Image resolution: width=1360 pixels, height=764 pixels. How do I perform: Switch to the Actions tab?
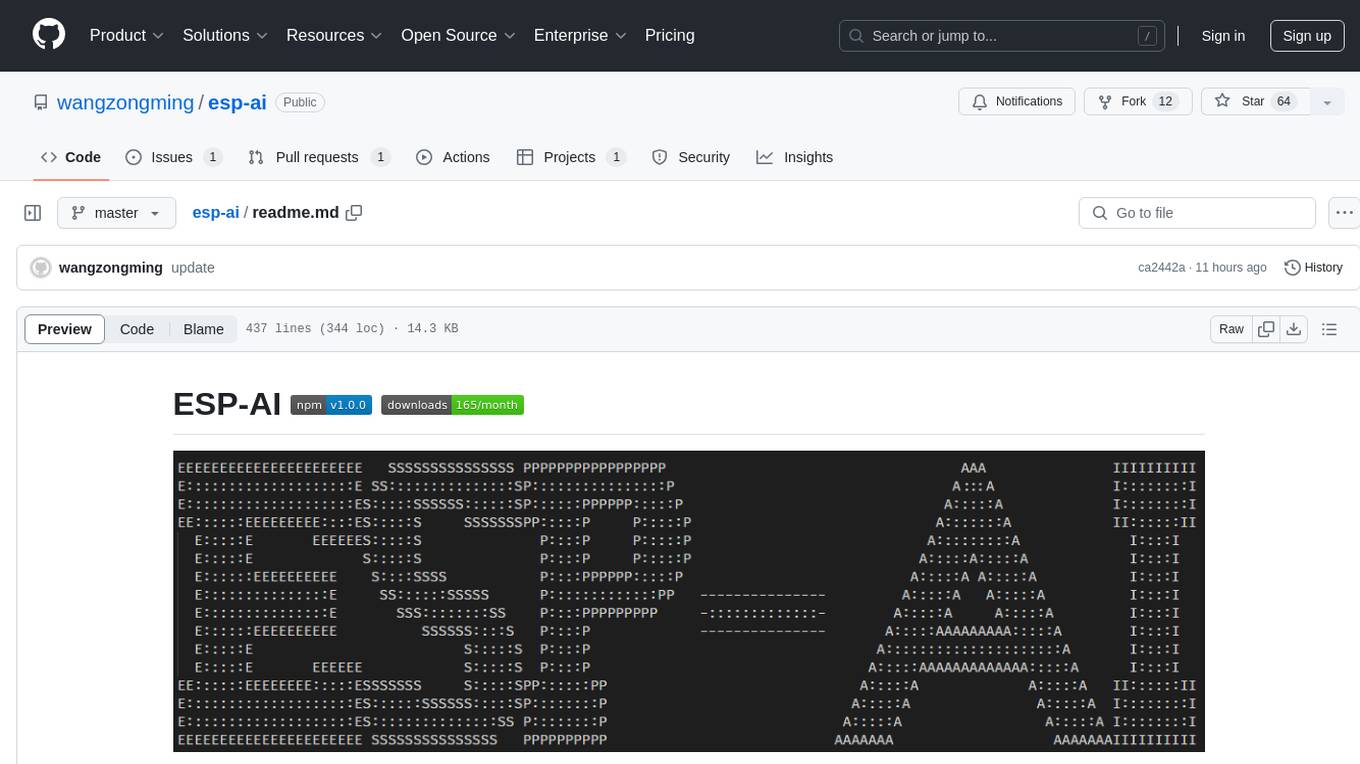click(453, 157)
